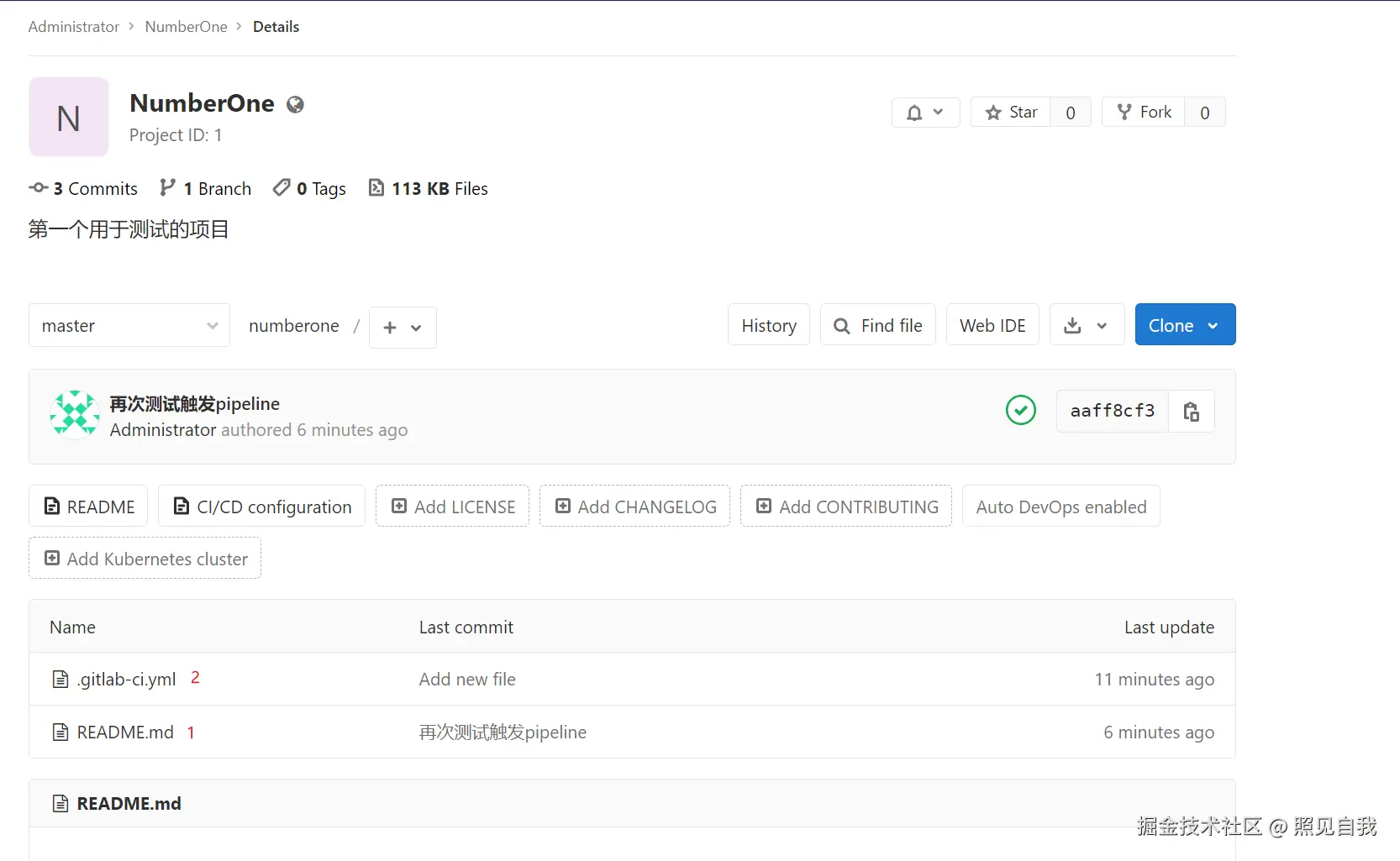Open the 0 Tags link

click(x=309, y=188)
